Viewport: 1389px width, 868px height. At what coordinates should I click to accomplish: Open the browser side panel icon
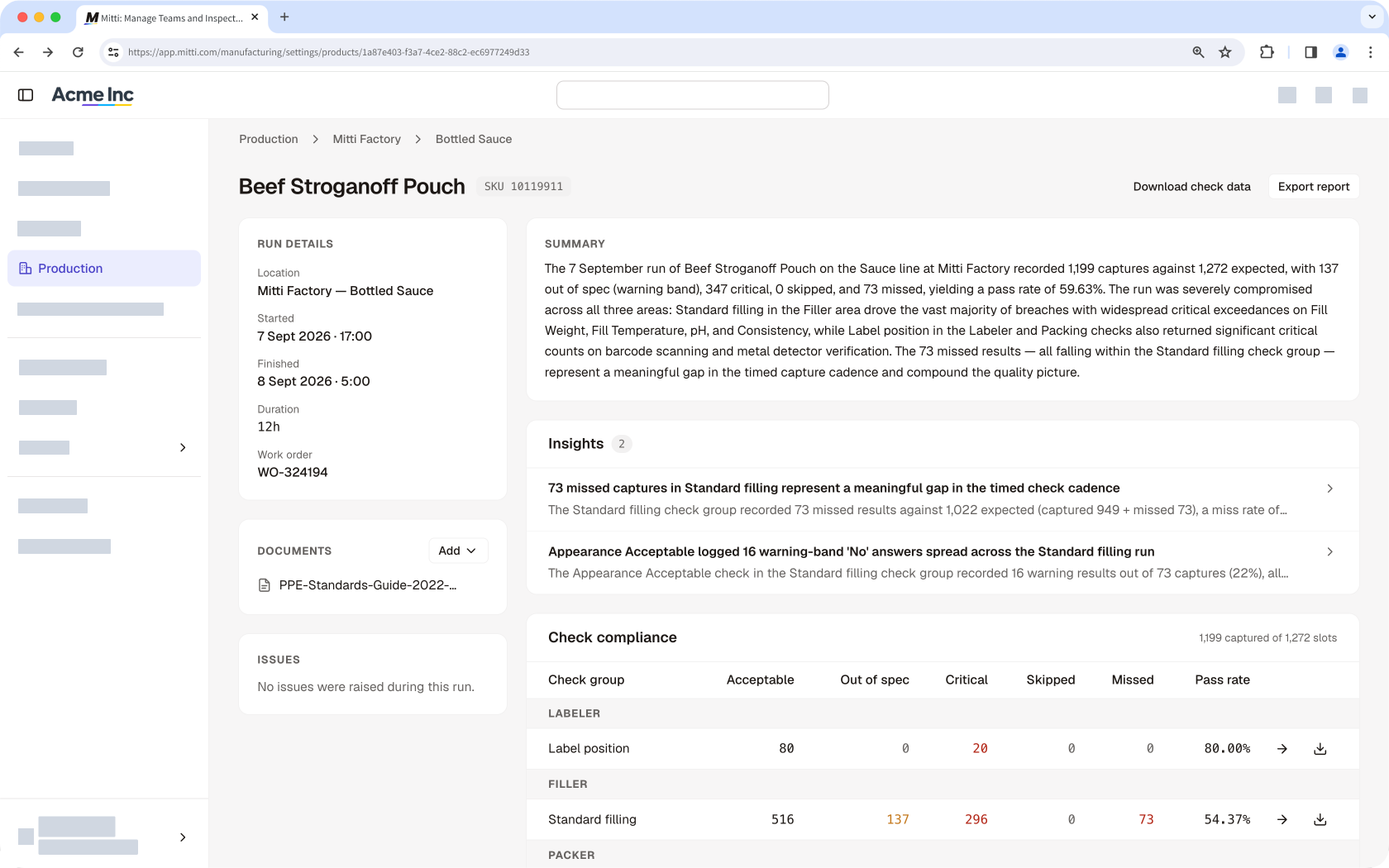click(x=1310, y=52)
